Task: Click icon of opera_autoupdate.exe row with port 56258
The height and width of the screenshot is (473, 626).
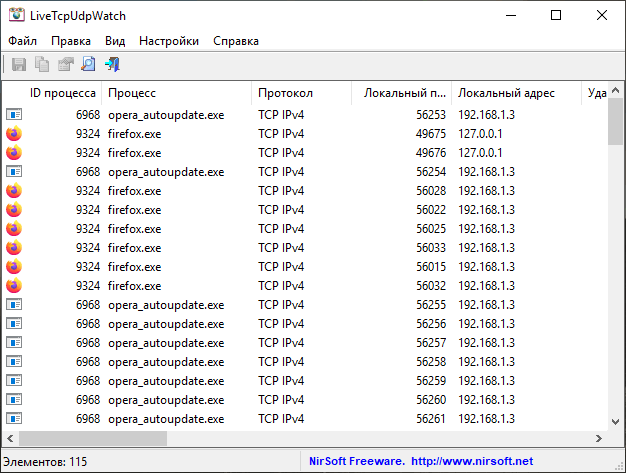Action: 14,362
